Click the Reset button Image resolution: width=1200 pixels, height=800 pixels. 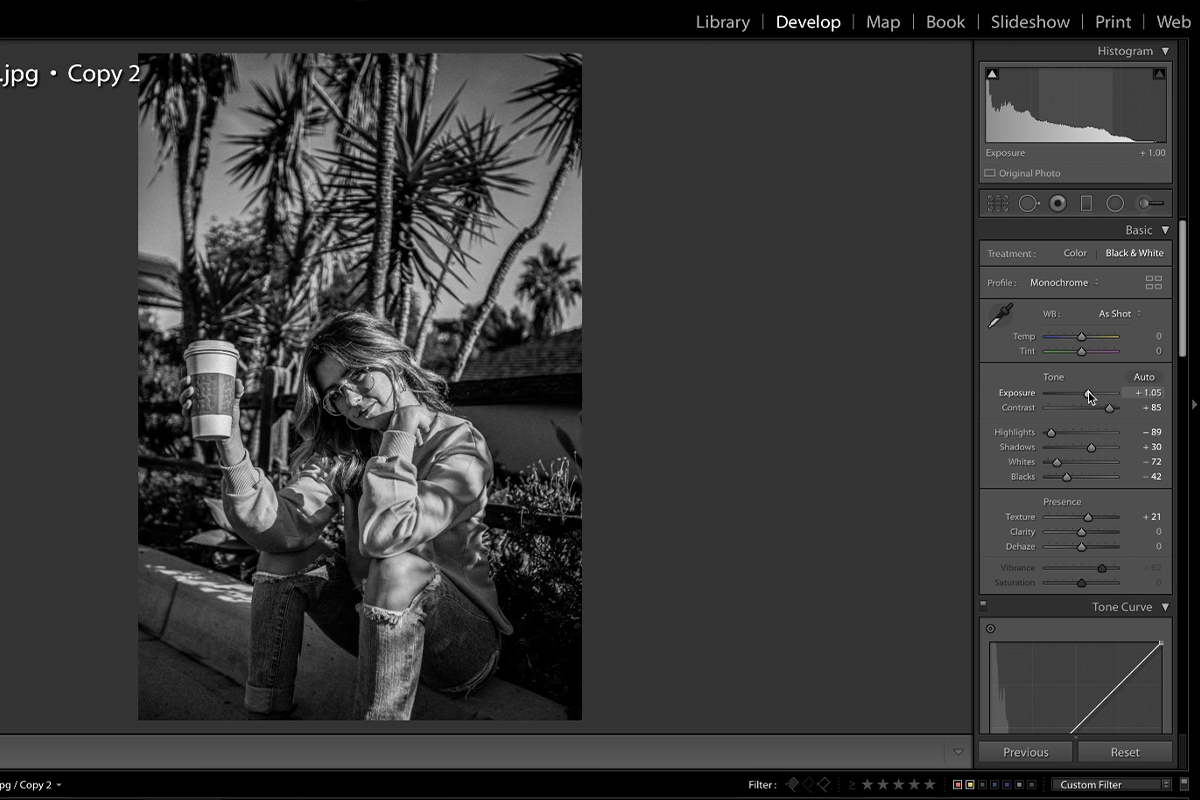pyautogui.click(x=1124, y=752)
